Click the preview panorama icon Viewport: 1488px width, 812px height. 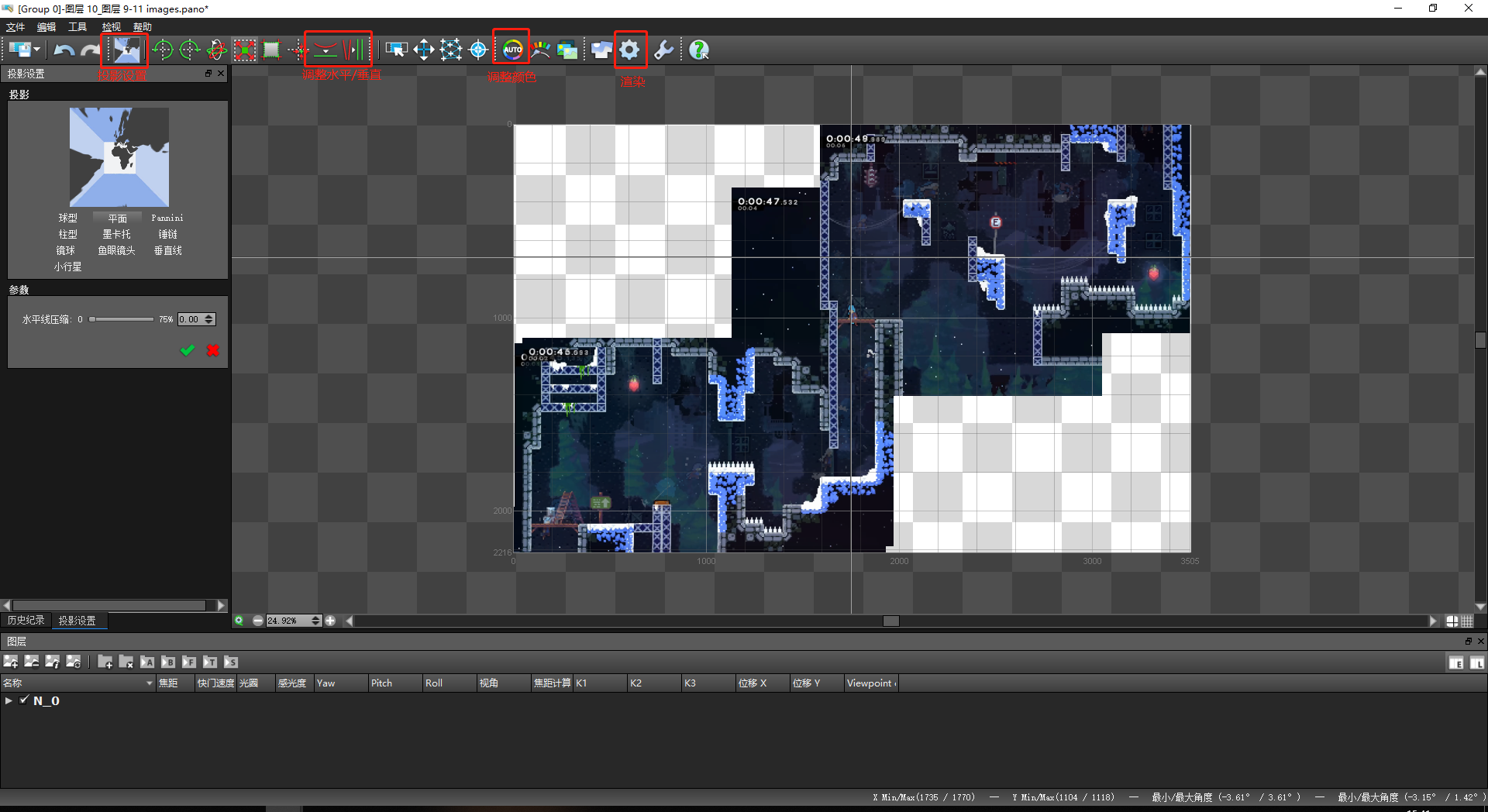click(601, 50)
